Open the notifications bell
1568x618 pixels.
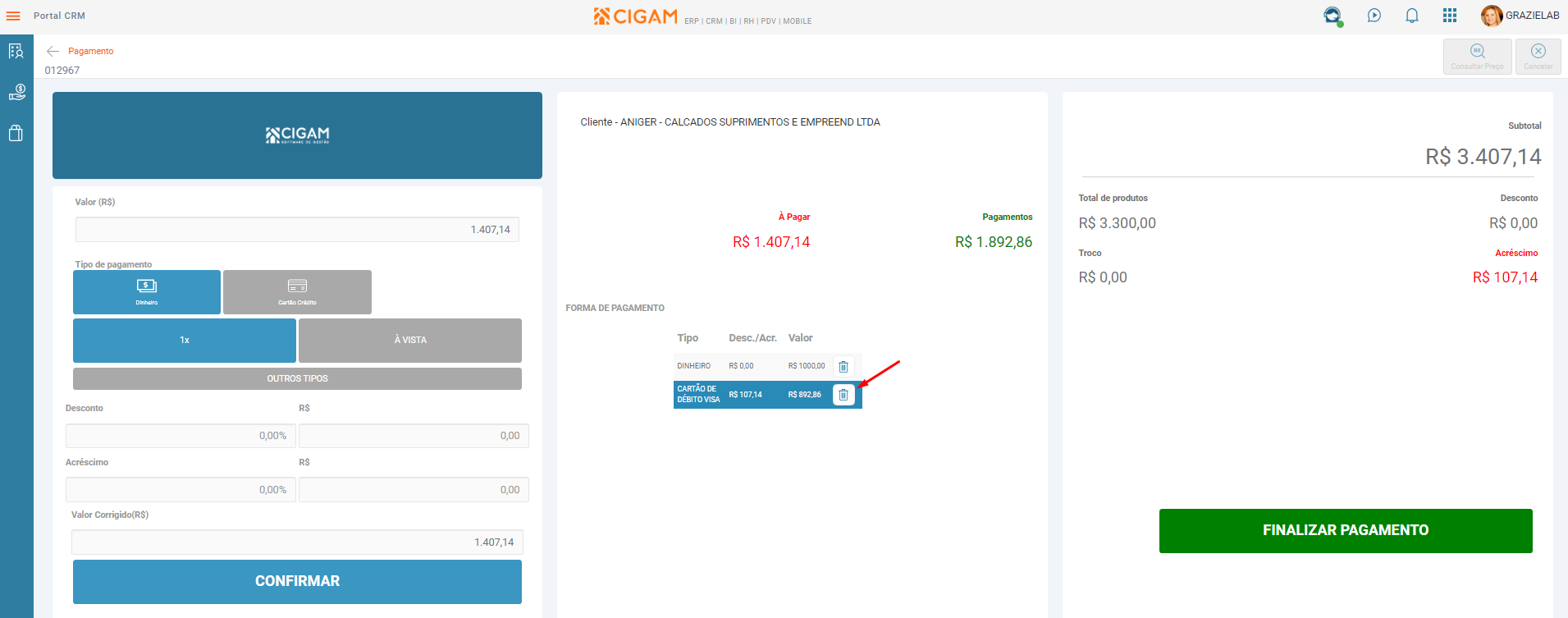click(x=1412, y=16)
